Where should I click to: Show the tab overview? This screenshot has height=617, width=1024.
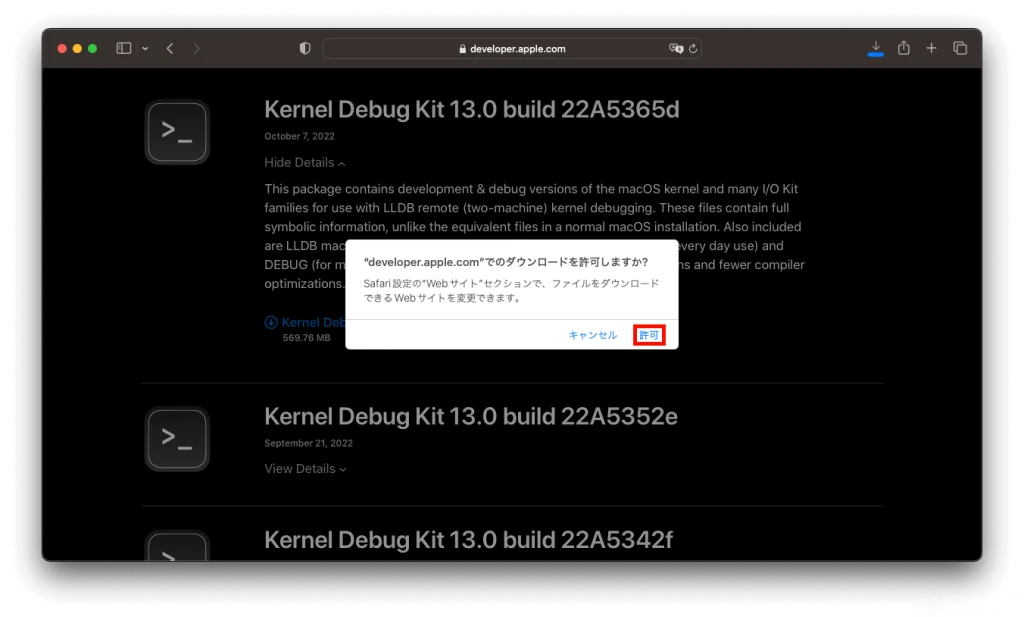click(x=960, y=48)
